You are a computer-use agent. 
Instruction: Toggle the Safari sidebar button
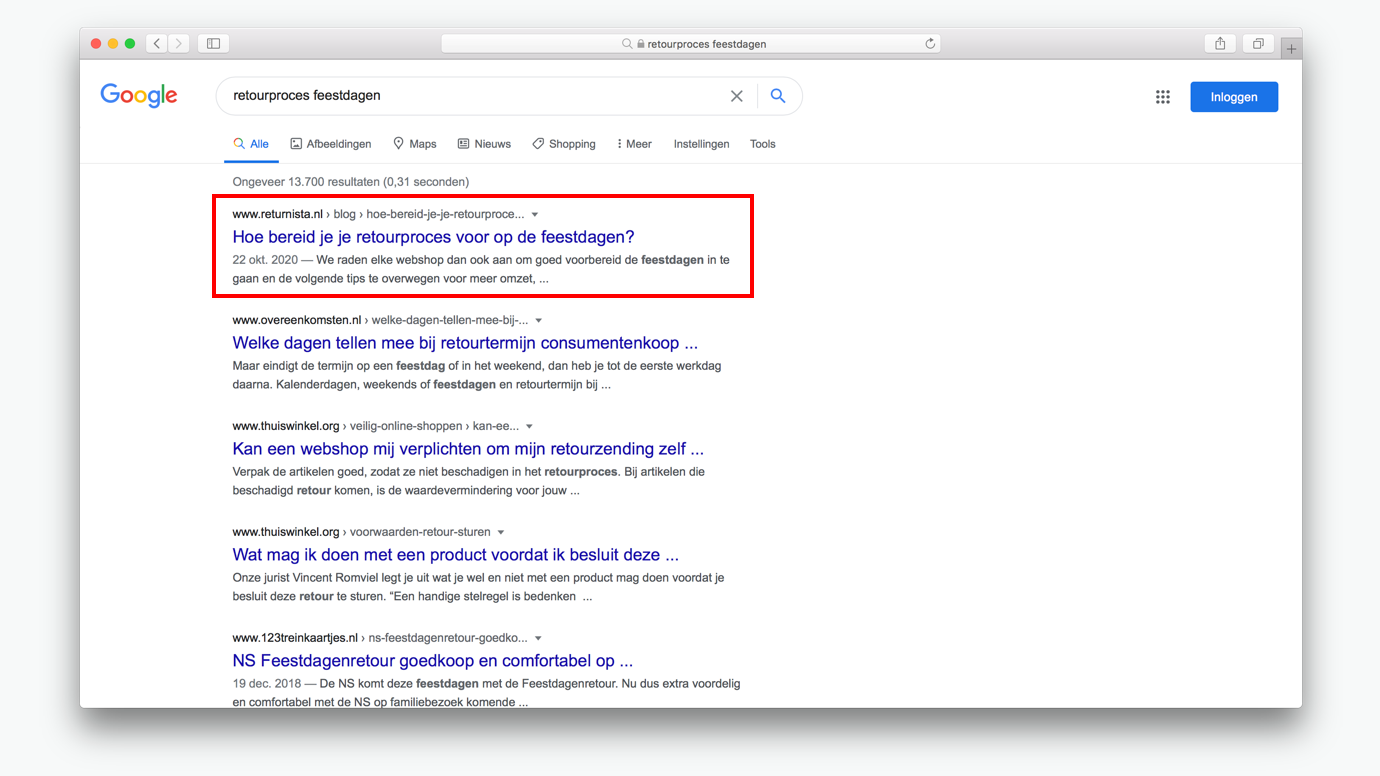tap(213, 43)
